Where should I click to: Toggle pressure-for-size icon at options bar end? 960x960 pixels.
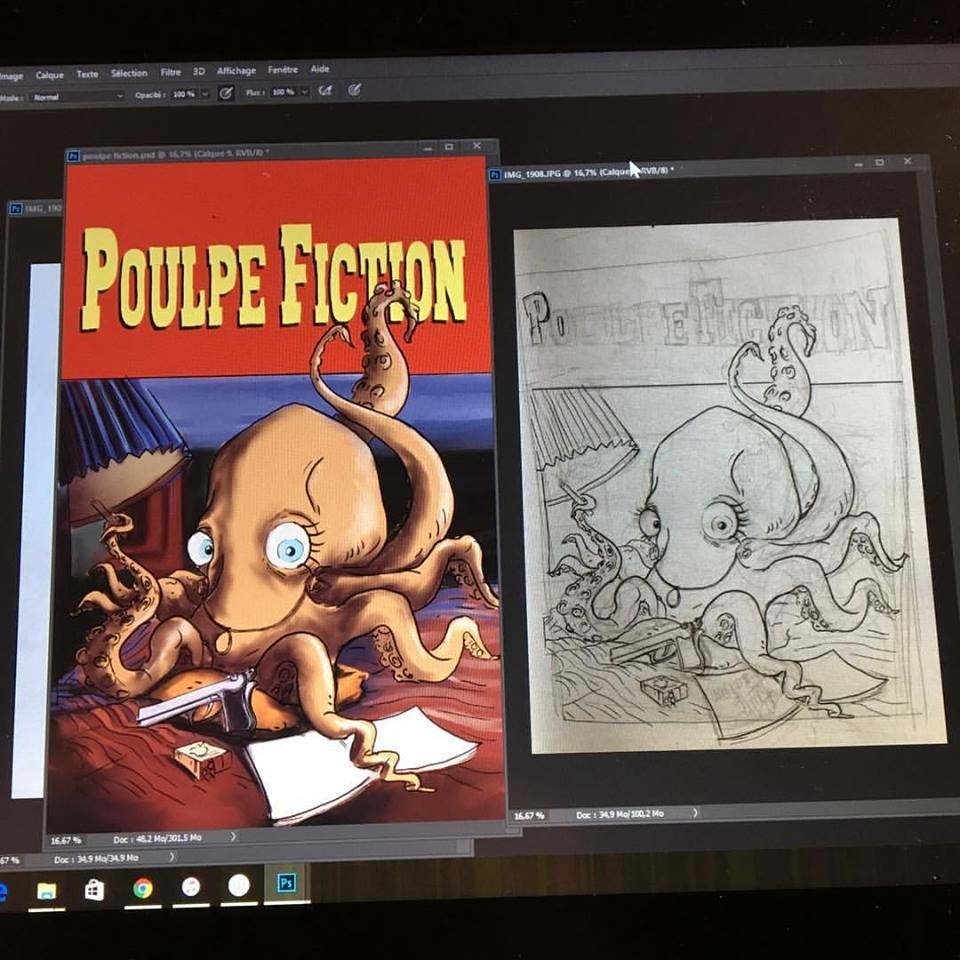pyautogui.click(x=354, y=90)
